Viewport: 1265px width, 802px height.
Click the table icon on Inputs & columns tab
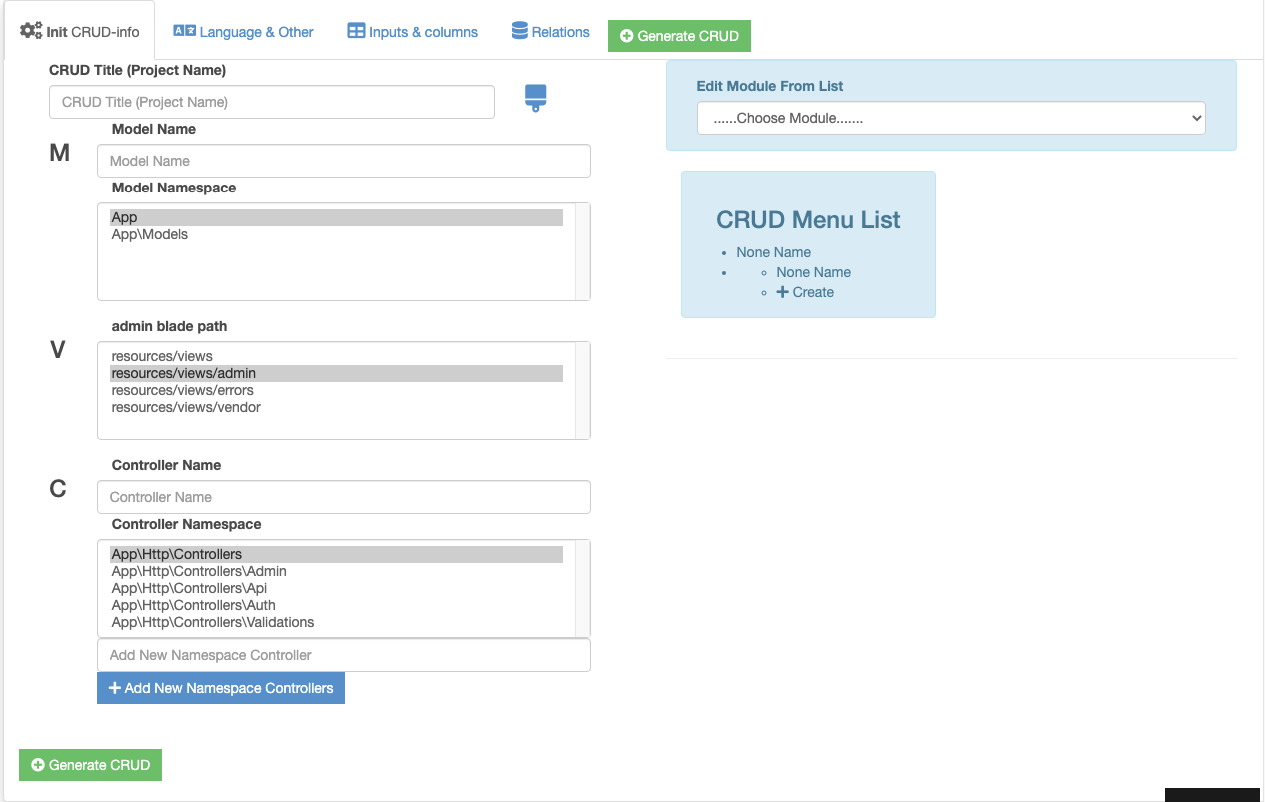[x=356, y=31]
